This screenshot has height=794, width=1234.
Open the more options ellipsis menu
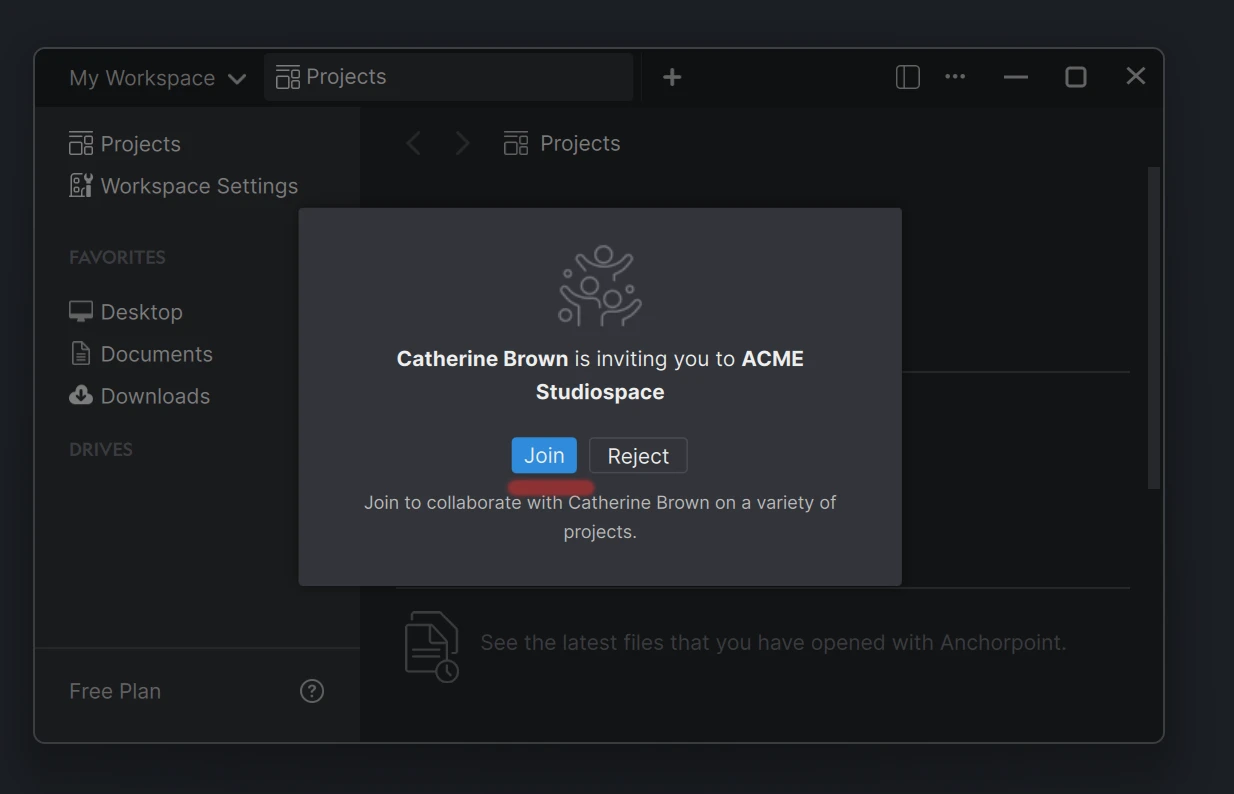[955, 76]
